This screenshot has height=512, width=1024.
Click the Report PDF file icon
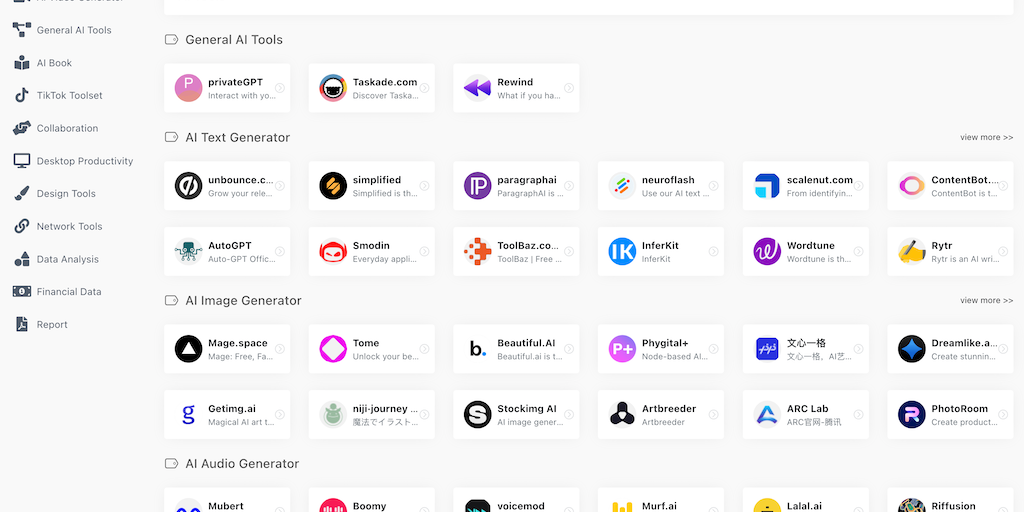[22, 324]
